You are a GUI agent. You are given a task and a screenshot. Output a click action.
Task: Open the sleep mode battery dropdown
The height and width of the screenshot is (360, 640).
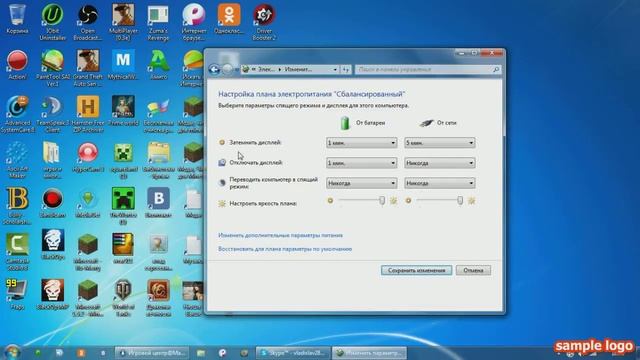(361, 183)
